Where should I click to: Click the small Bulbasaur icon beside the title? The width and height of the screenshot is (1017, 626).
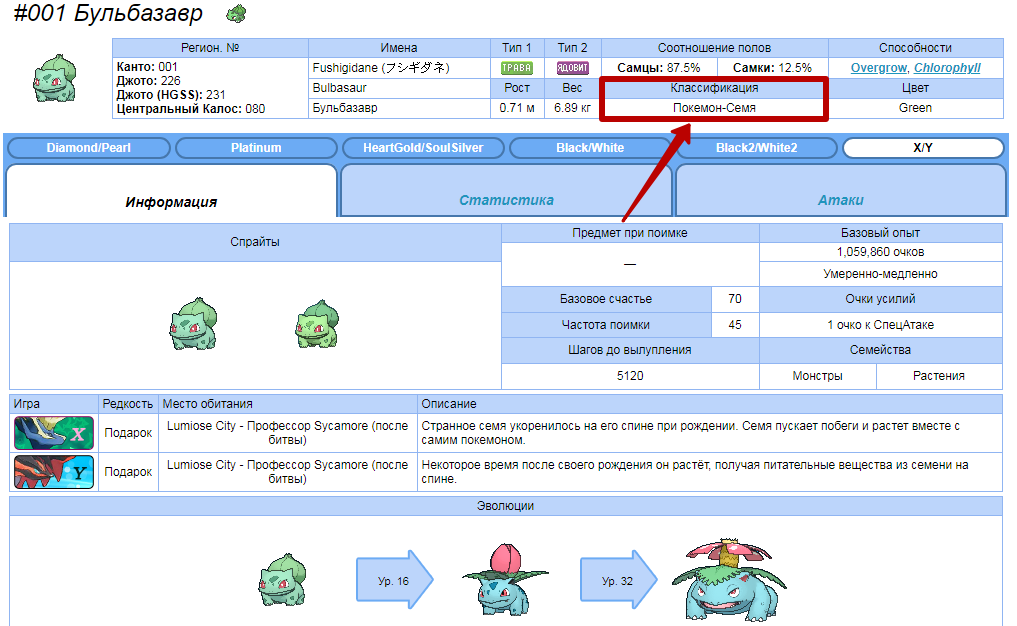tap(236, 14)
